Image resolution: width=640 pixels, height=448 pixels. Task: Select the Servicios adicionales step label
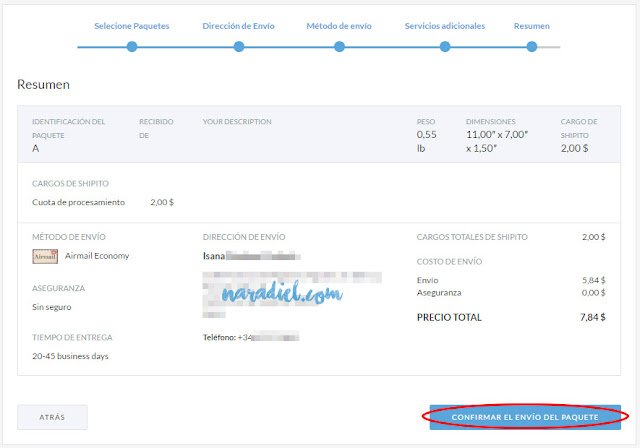click(444, 26)
